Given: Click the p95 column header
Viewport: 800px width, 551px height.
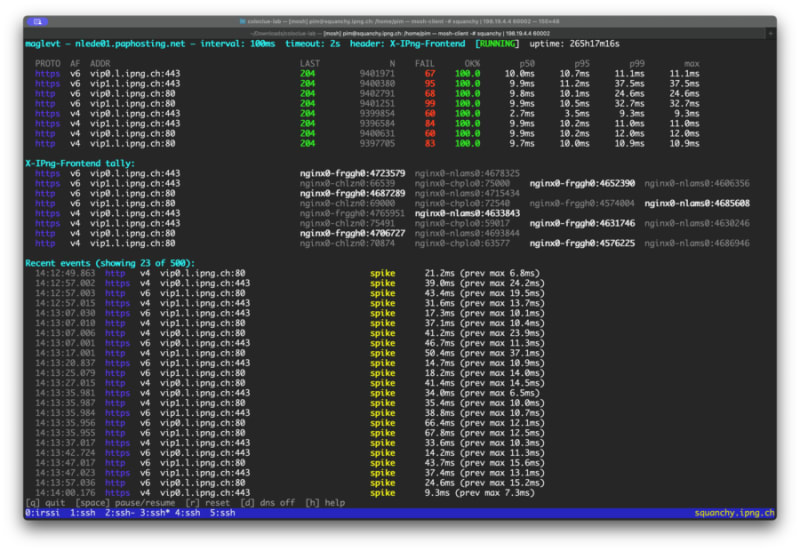Looking at the screenshot, I should (x=582, y=64).
